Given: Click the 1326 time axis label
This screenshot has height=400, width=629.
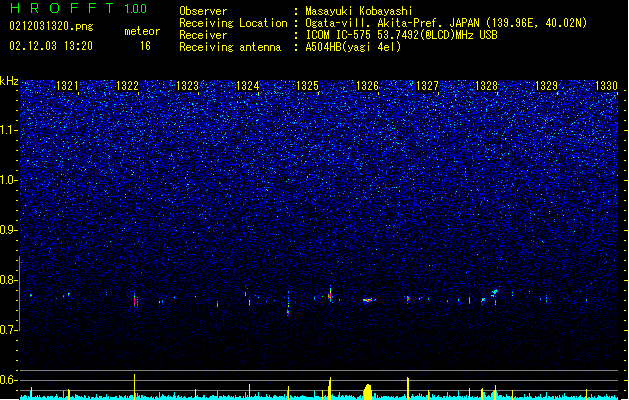Looking at the screenshot, I should point(367,86).
